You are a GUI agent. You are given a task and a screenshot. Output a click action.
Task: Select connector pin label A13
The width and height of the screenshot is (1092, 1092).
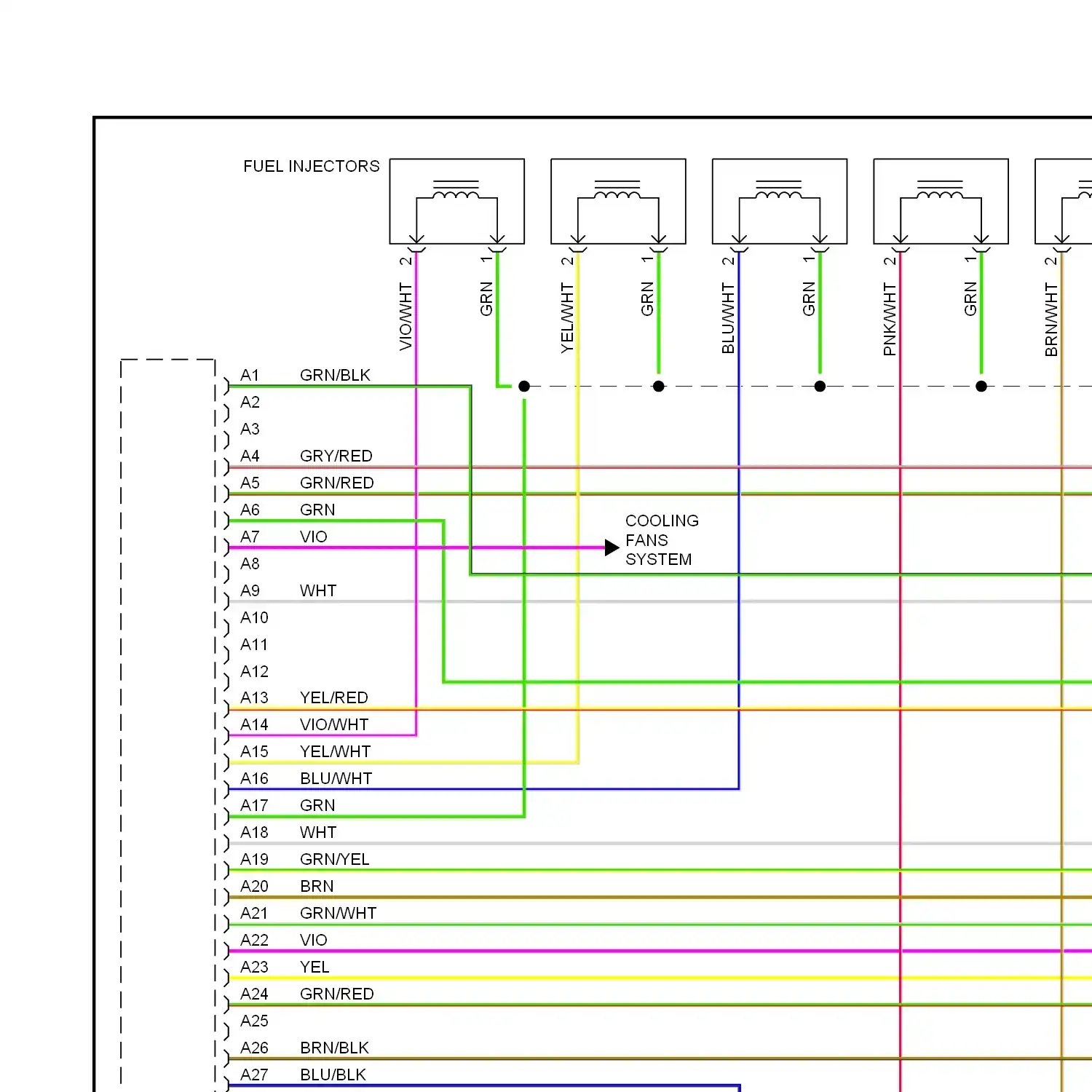coord(254,698)
